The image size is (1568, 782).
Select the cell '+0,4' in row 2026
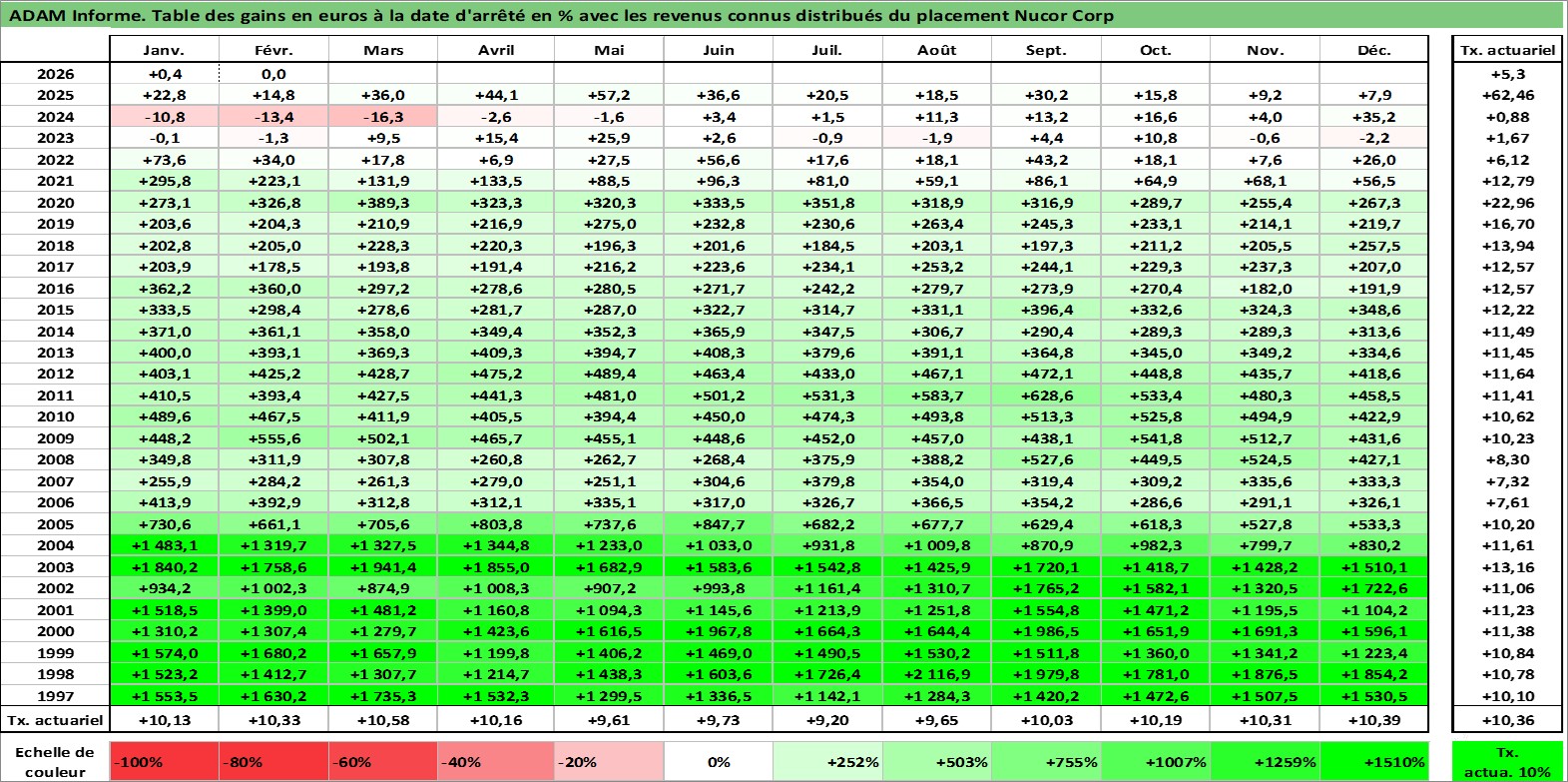[164, 74]
